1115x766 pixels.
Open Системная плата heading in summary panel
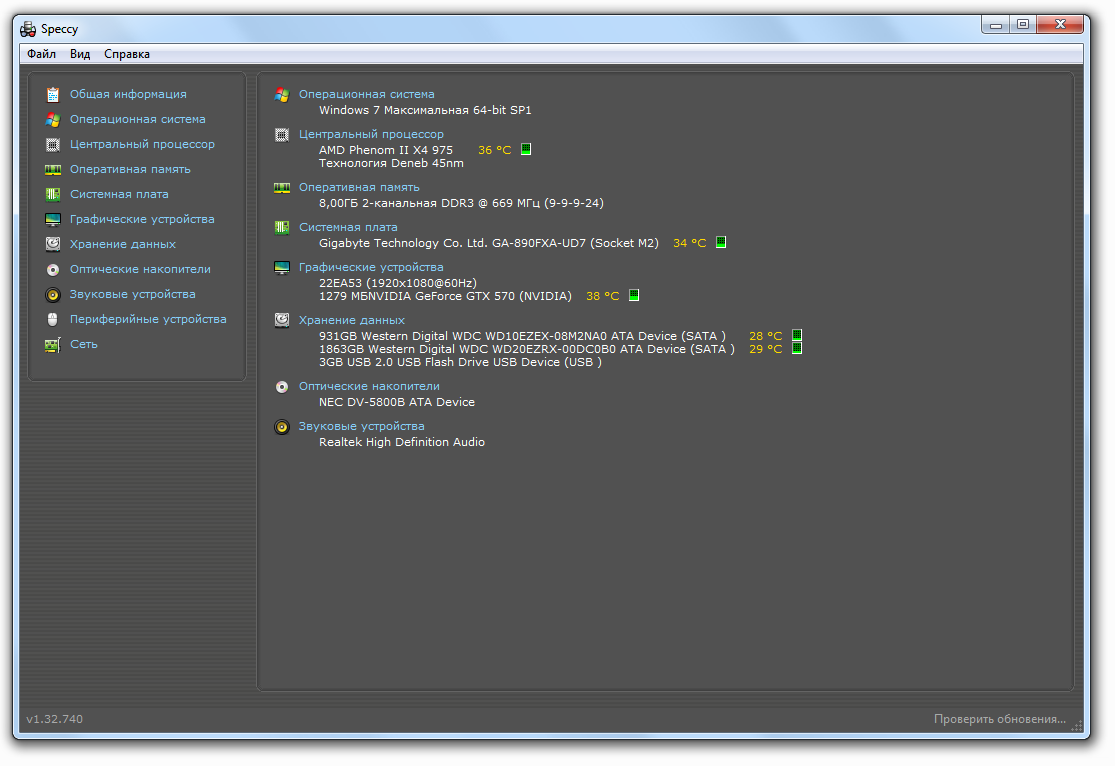pos(348,227)
